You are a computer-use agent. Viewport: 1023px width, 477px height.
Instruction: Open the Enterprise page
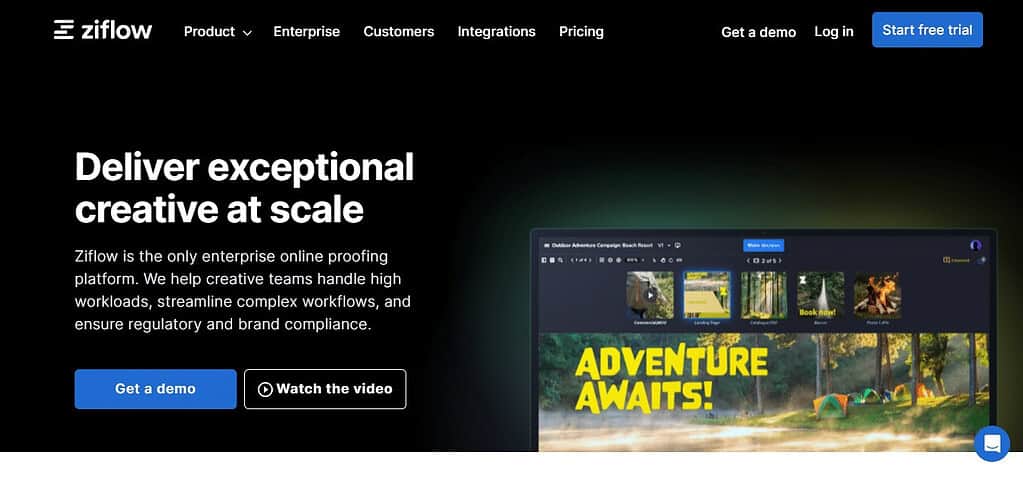[307, 31]
